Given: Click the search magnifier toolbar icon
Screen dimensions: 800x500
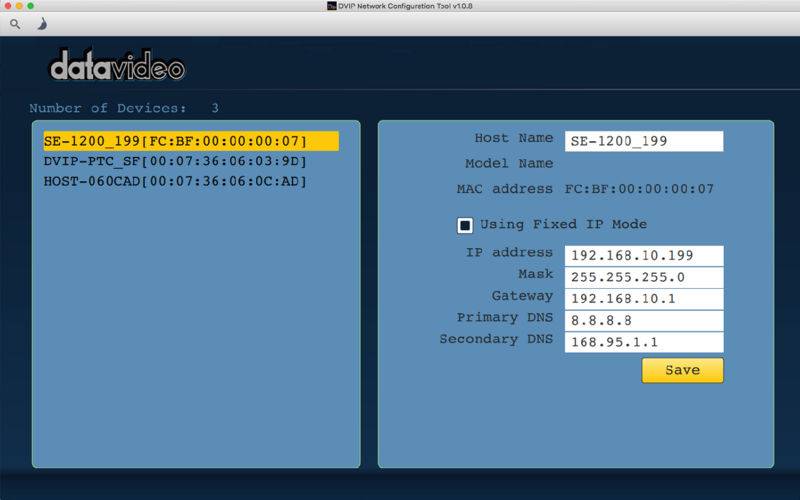Looking at the screenshot, I should (15, 24).
